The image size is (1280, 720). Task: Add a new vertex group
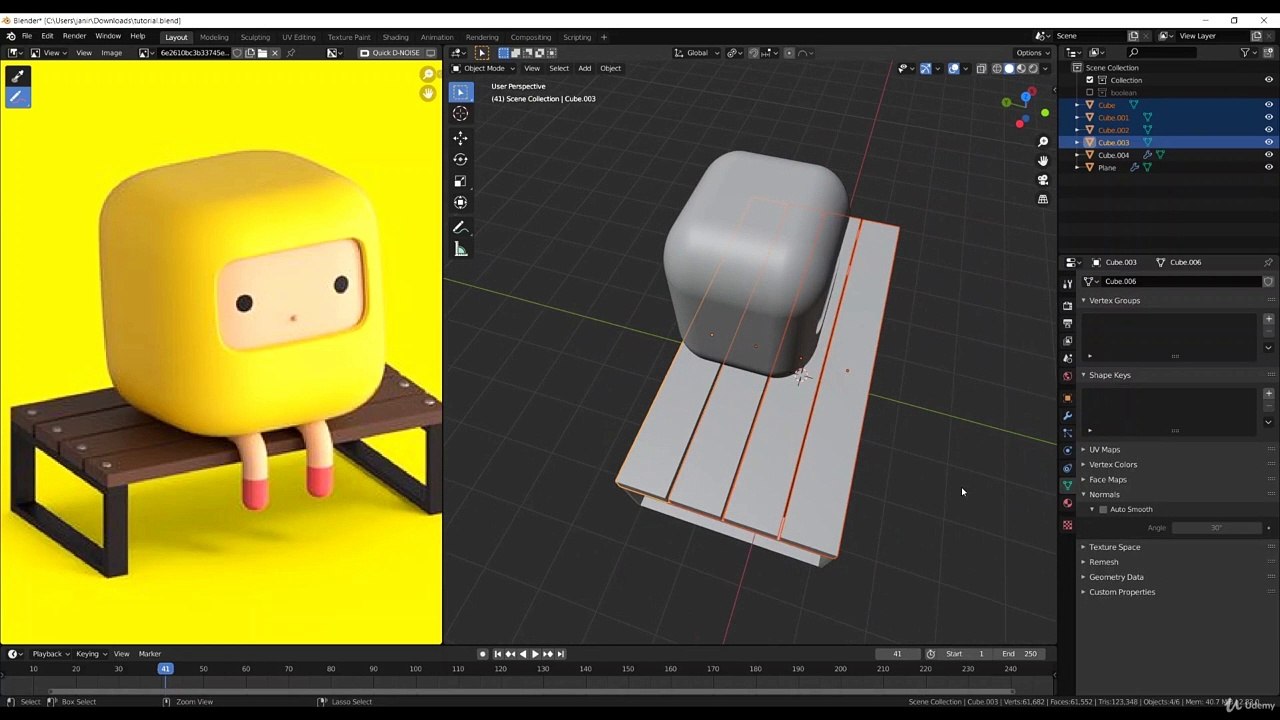[1268, 319]
